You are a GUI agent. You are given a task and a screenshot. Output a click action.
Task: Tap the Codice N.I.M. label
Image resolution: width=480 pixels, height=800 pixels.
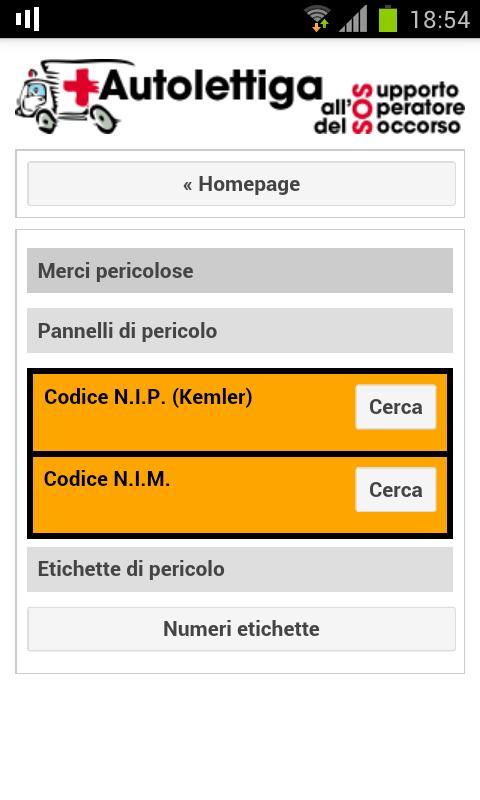107,479
